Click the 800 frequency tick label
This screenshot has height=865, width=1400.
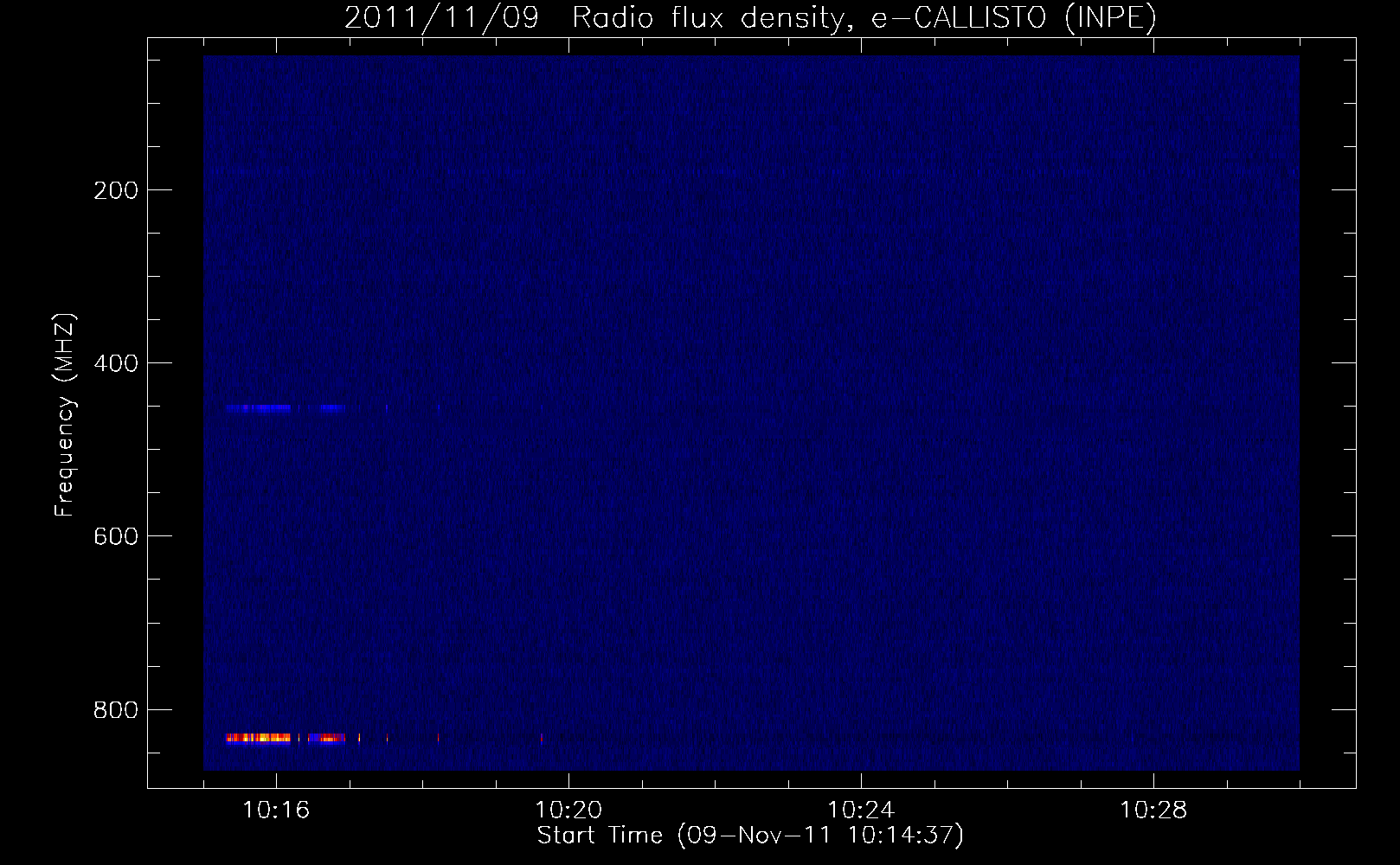coord(115,710)
